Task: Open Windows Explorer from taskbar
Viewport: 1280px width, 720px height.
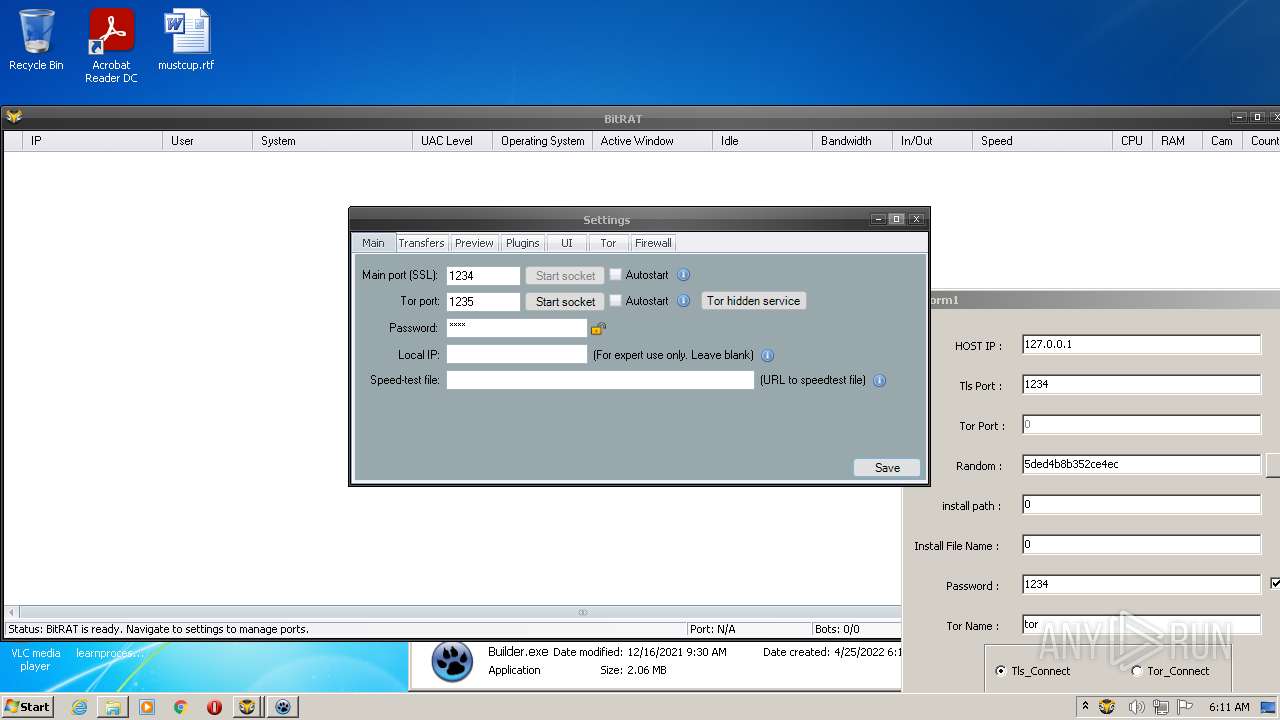Action: [x=113, y=707]
